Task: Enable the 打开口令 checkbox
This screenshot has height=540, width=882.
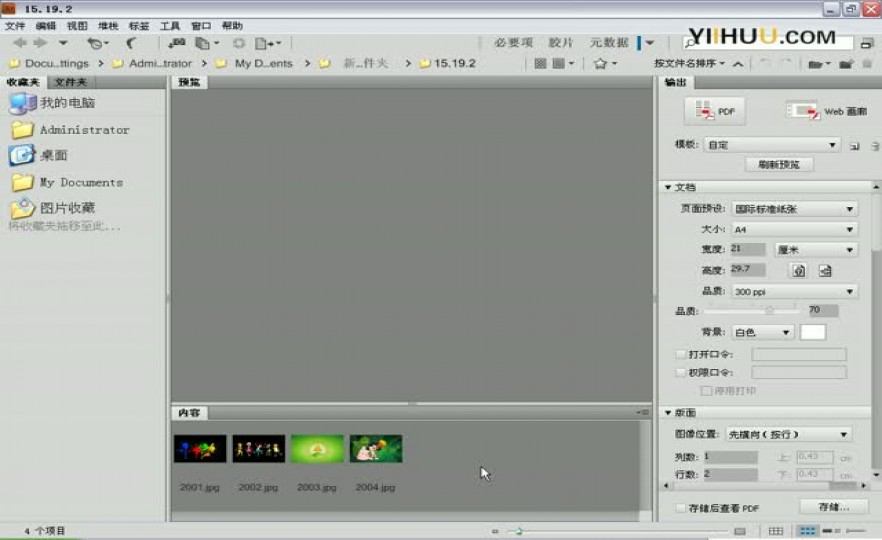Action: 681,354
